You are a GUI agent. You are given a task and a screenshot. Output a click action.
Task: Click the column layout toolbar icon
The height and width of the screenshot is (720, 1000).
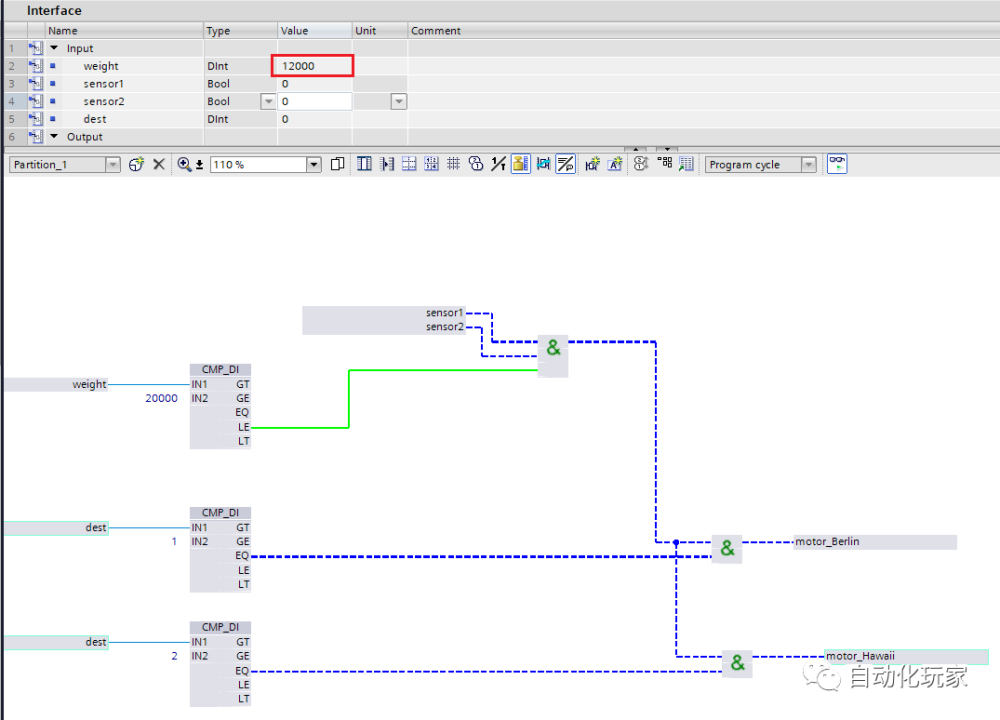[x=364, y=164]
